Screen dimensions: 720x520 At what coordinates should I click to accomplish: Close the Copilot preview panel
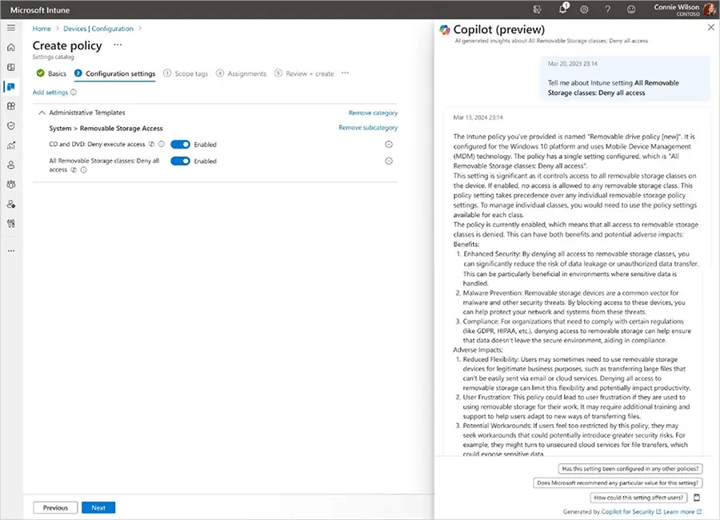coord(710,28)
